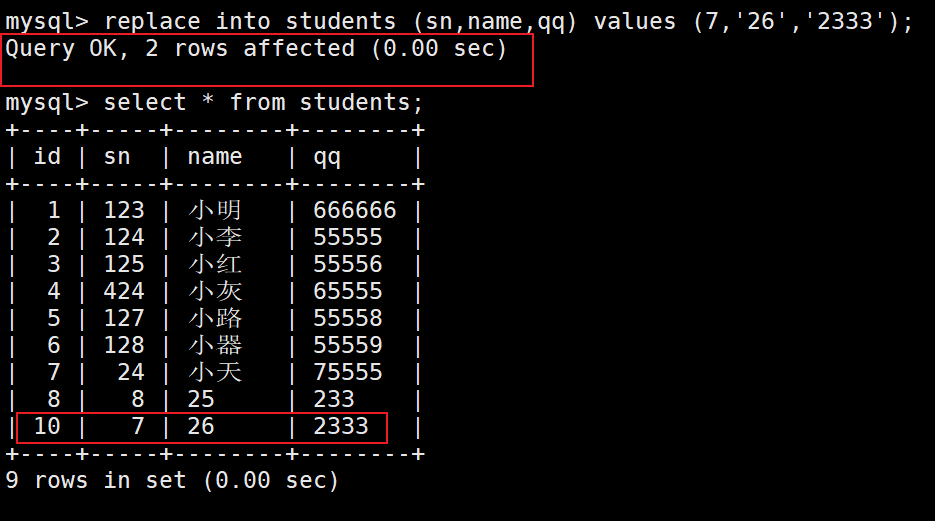
Task: Click the sn value 24
Action: tap(131, 373)
